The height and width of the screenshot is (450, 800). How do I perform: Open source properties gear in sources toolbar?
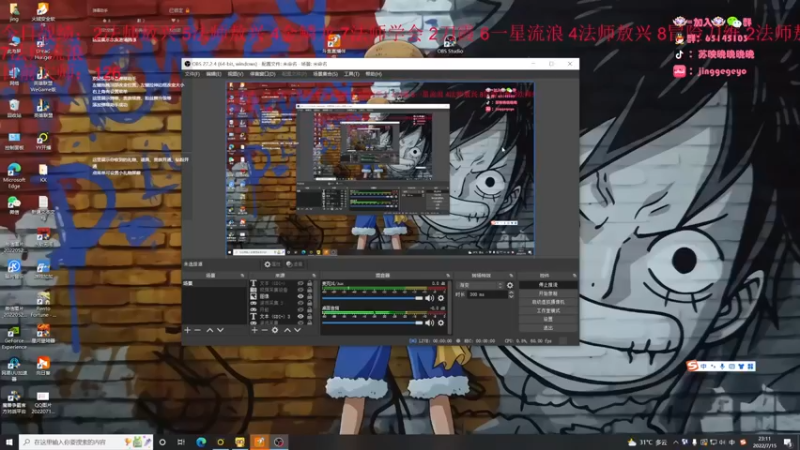tap(275, 330)
